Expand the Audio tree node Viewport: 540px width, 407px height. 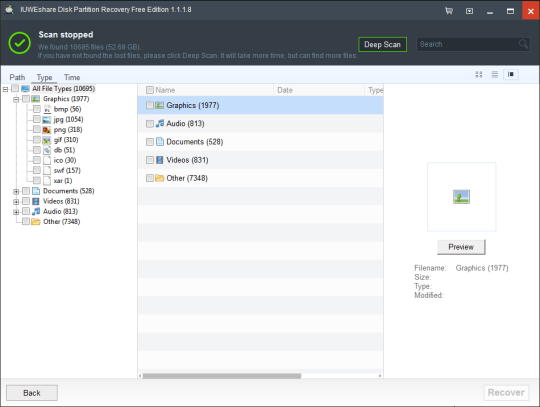coord(16,212)
